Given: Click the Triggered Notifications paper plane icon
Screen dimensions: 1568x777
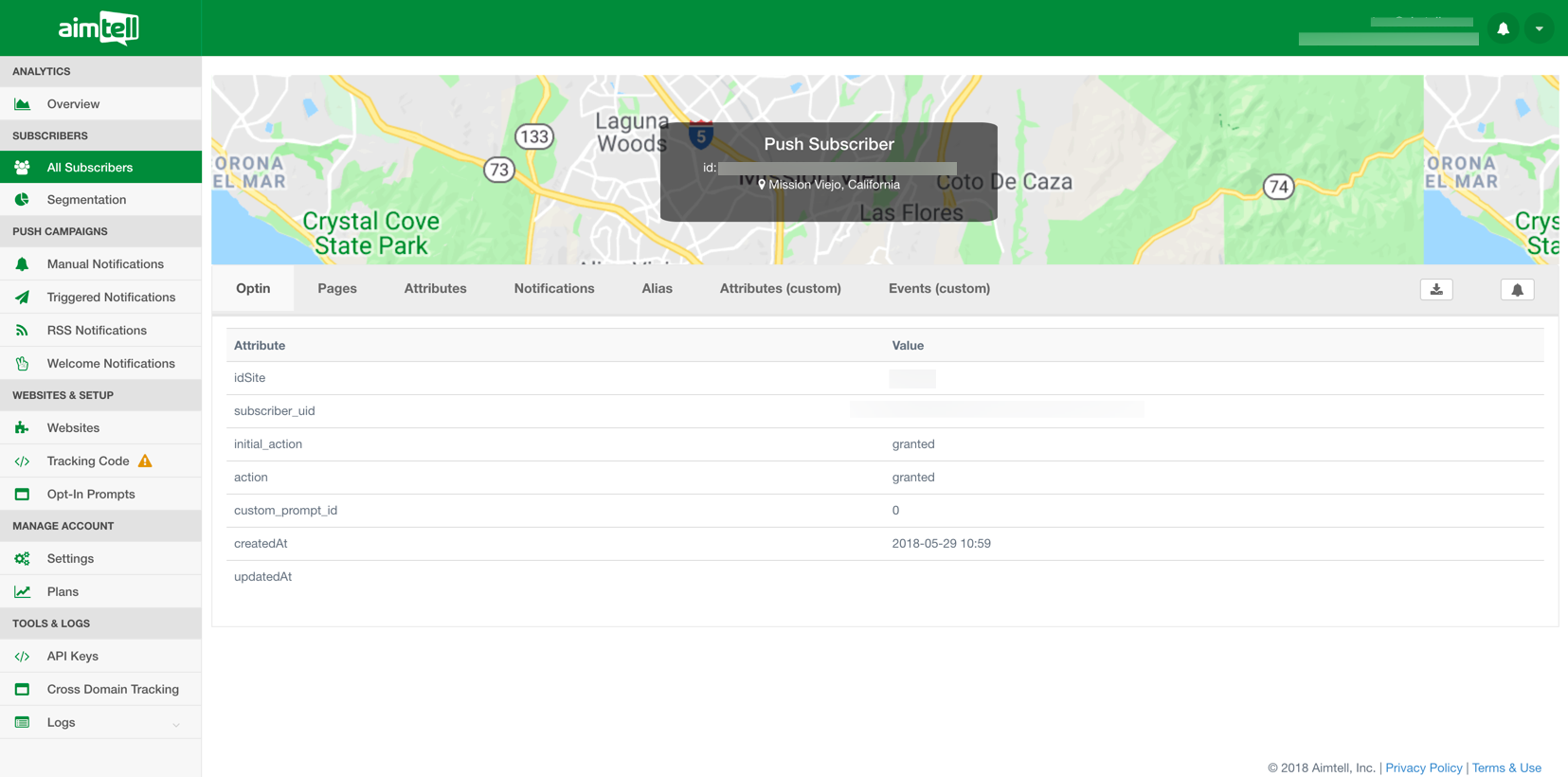Looking at the screenshot, I should [22, 298].
